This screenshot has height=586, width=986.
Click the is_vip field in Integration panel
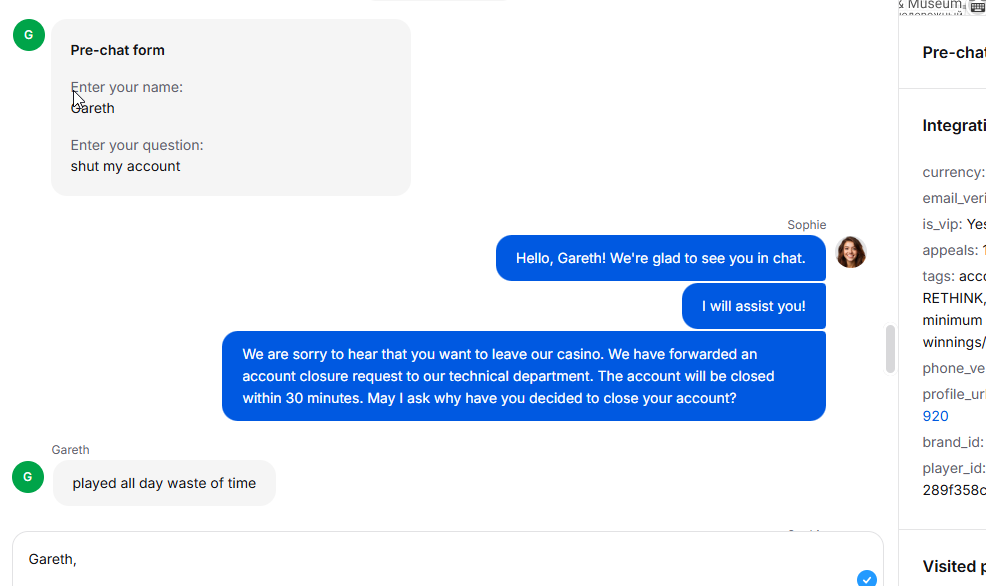tap(954, 224)
